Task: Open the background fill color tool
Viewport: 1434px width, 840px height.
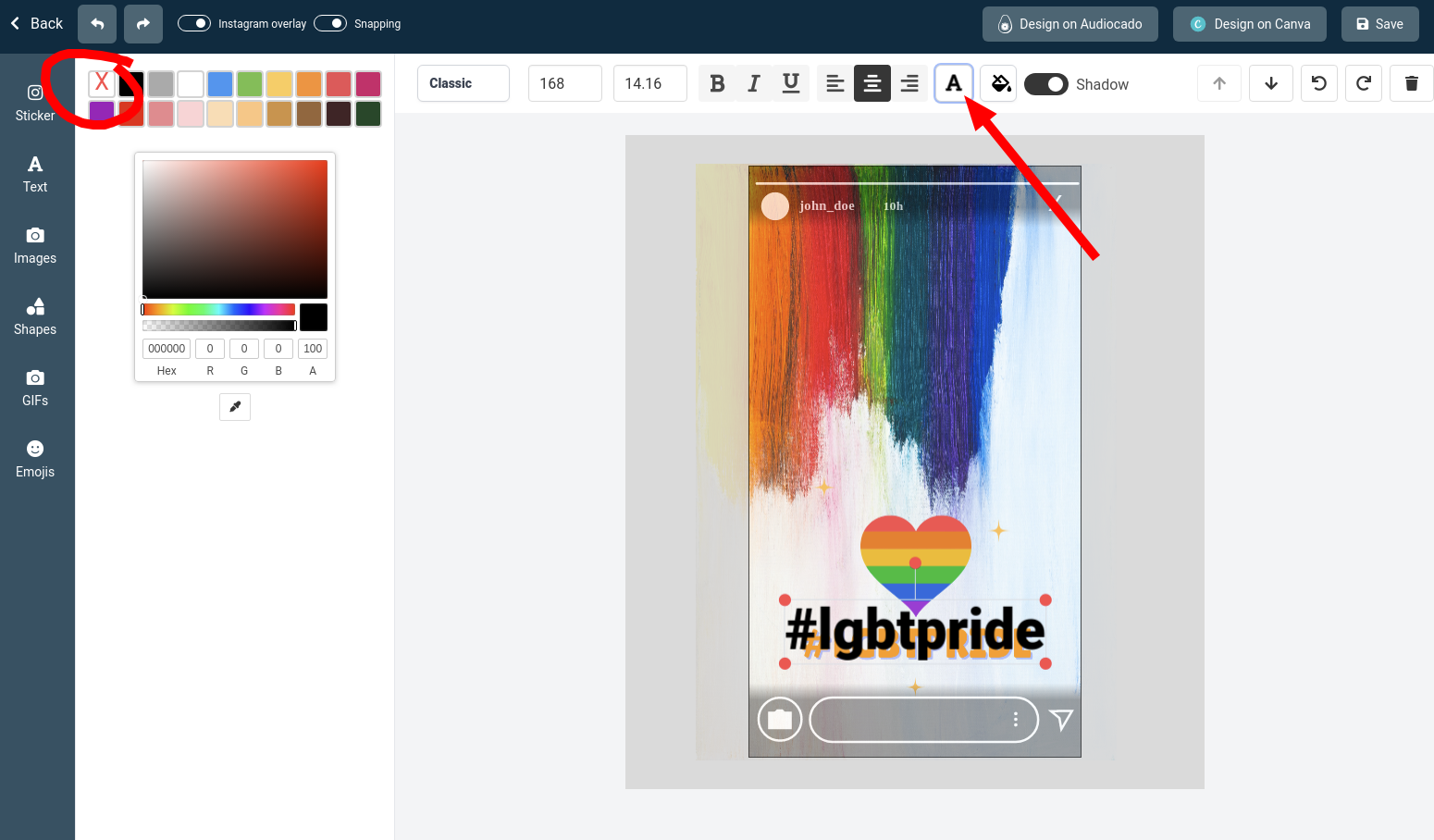Action: [1000, 83]
